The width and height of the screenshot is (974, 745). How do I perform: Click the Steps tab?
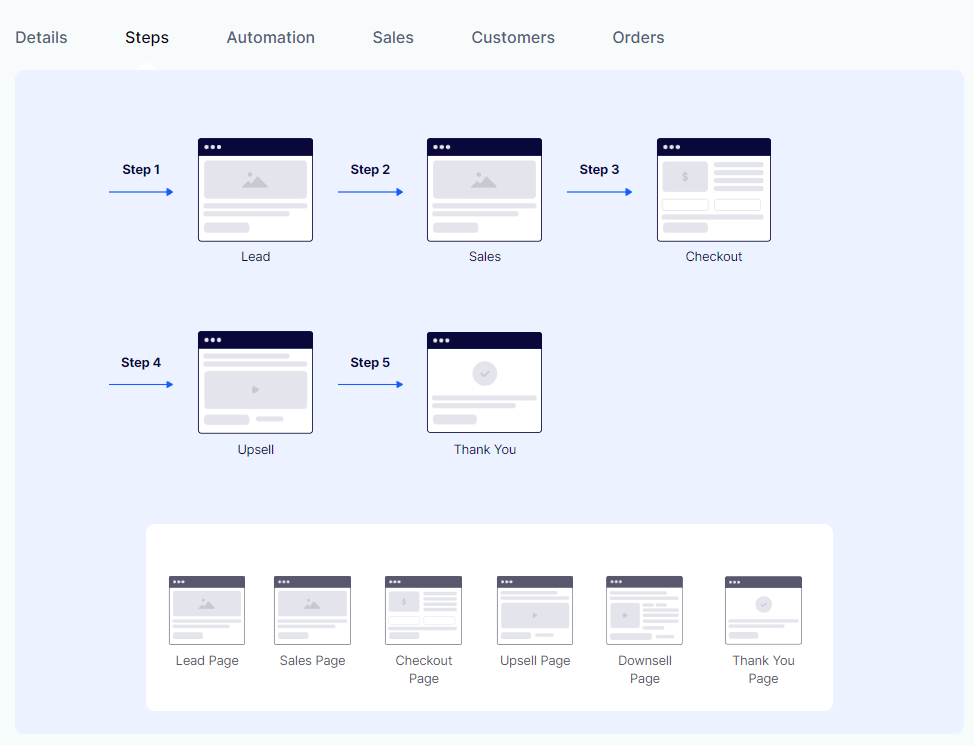(x=147, y=38)
